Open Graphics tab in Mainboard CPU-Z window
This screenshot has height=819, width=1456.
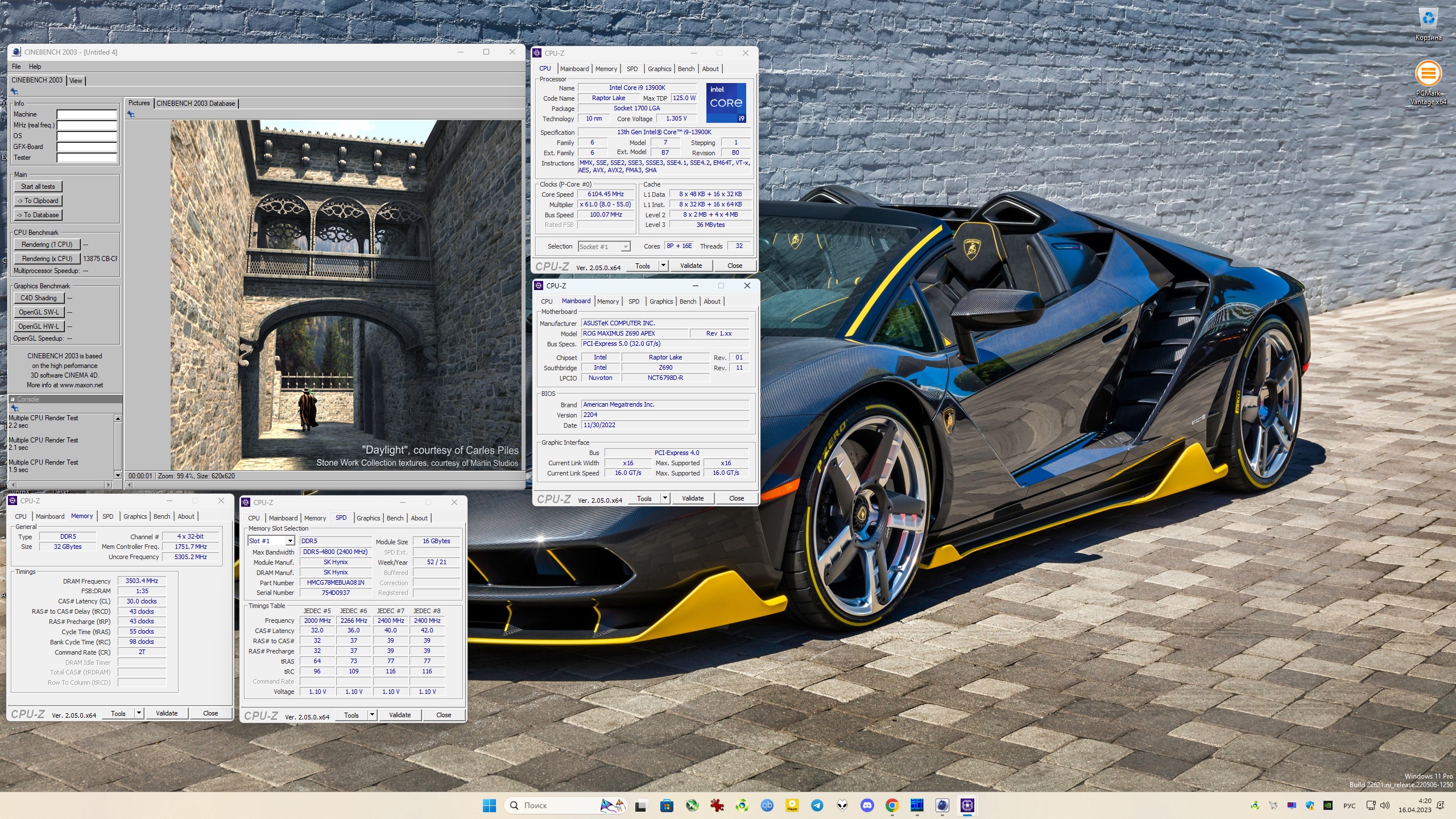pyautogui.click(x=661, y=301)
